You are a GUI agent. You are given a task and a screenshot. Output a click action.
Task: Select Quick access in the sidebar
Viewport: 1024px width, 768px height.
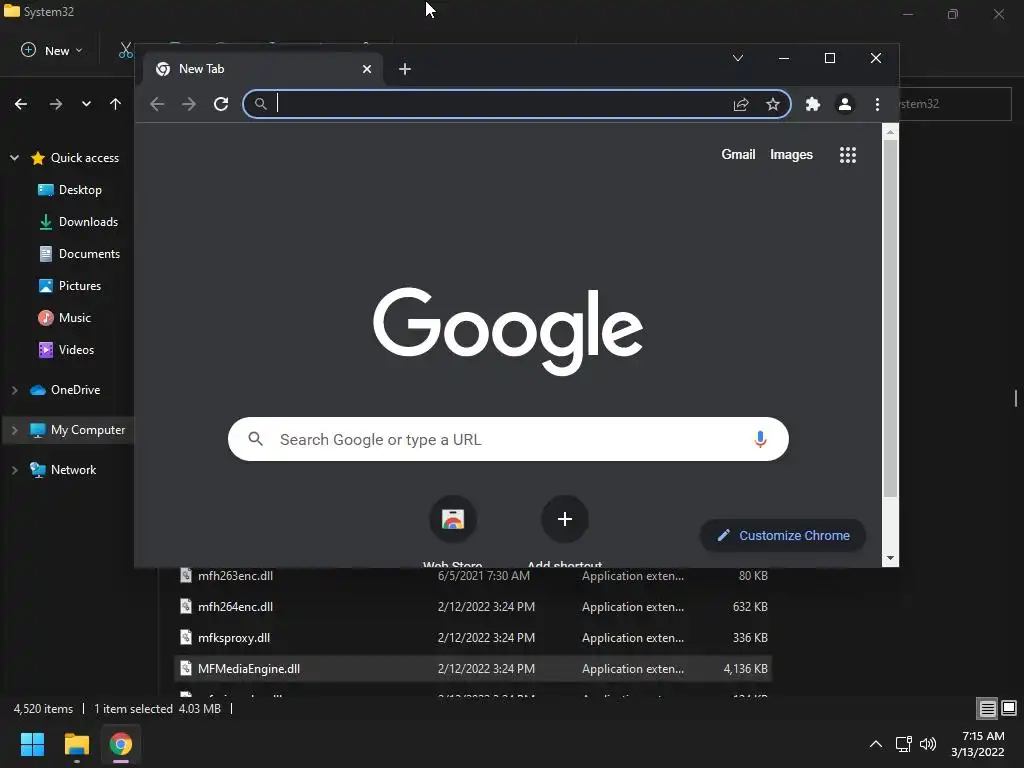coord(74,157)
